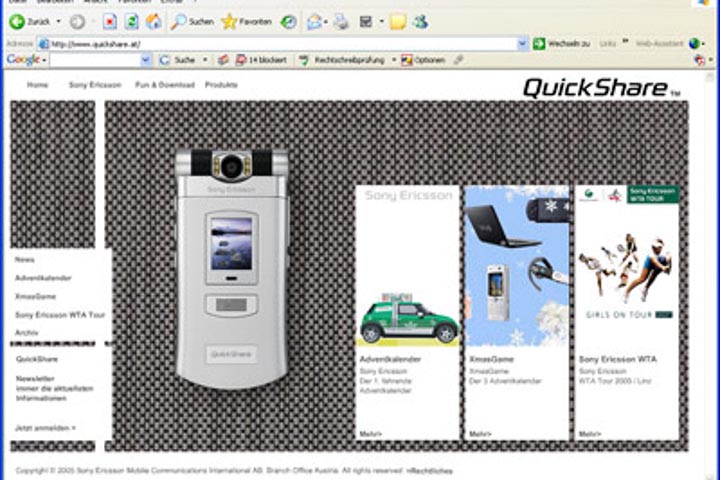The height and width of the screenshot is (480, 720).
Task: Open the yellow discussion note icon
Action: pos(398,22)
